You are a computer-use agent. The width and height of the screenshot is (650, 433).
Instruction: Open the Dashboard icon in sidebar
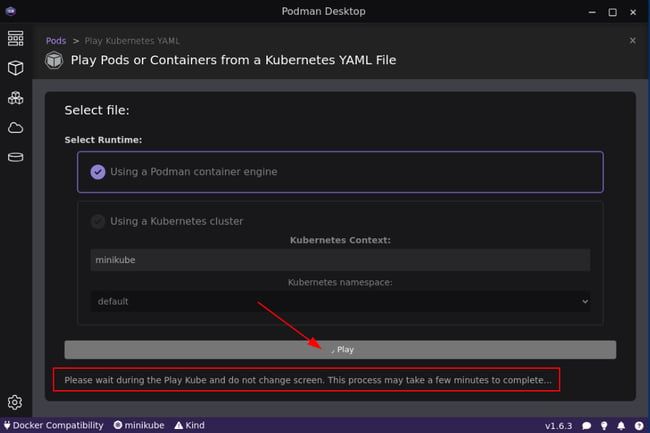tap(15, 39)
